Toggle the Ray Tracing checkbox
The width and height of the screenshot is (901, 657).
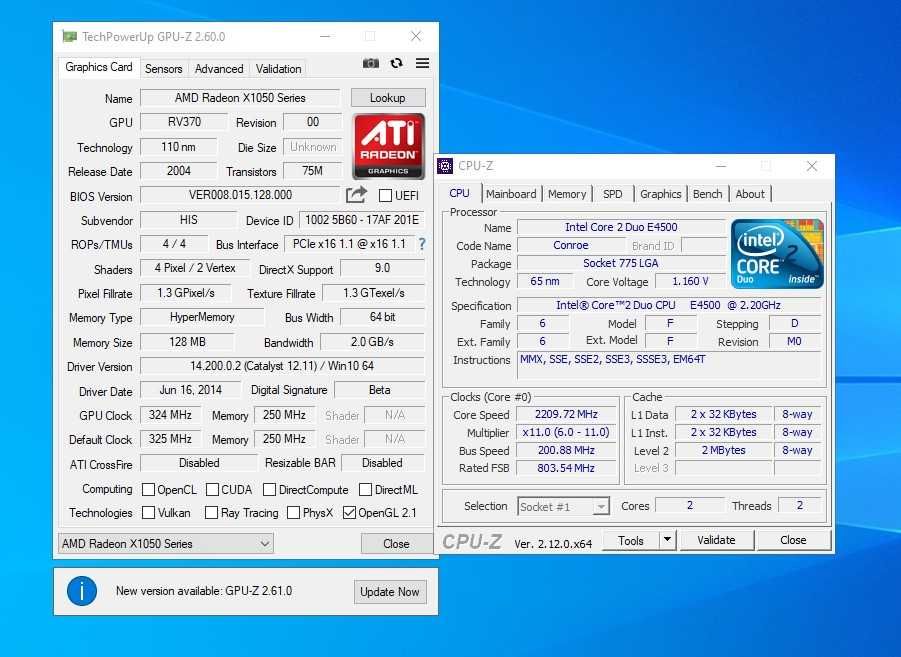point(211,512)
